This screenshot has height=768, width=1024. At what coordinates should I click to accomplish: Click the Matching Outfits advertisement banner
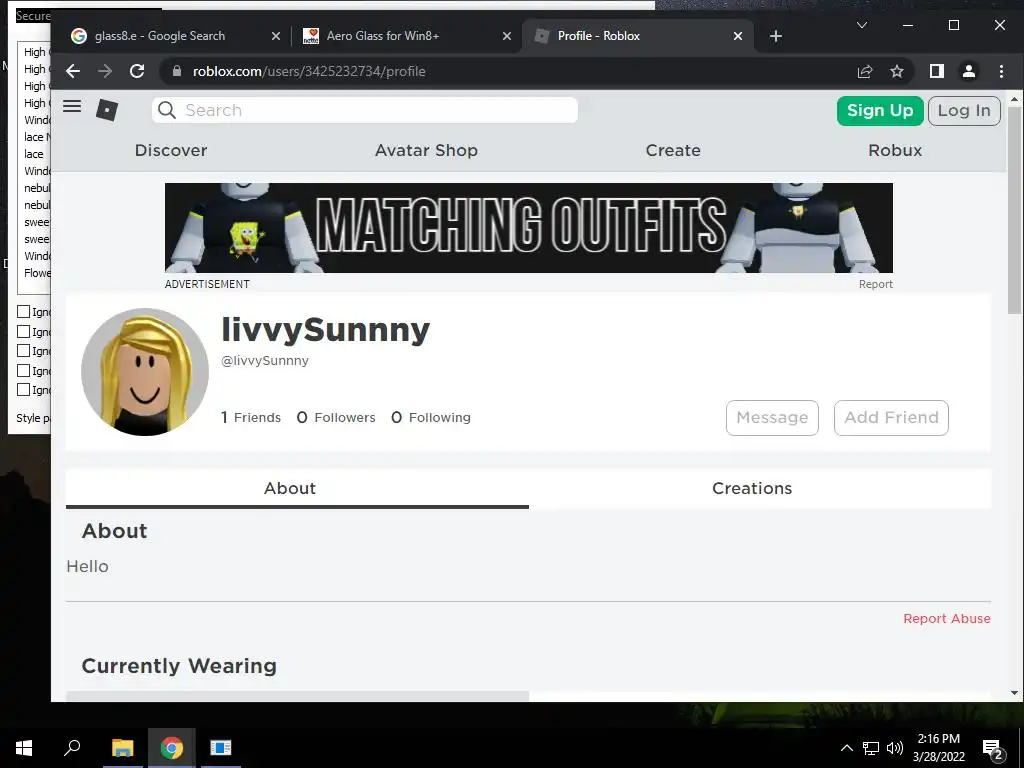(528, 228)
